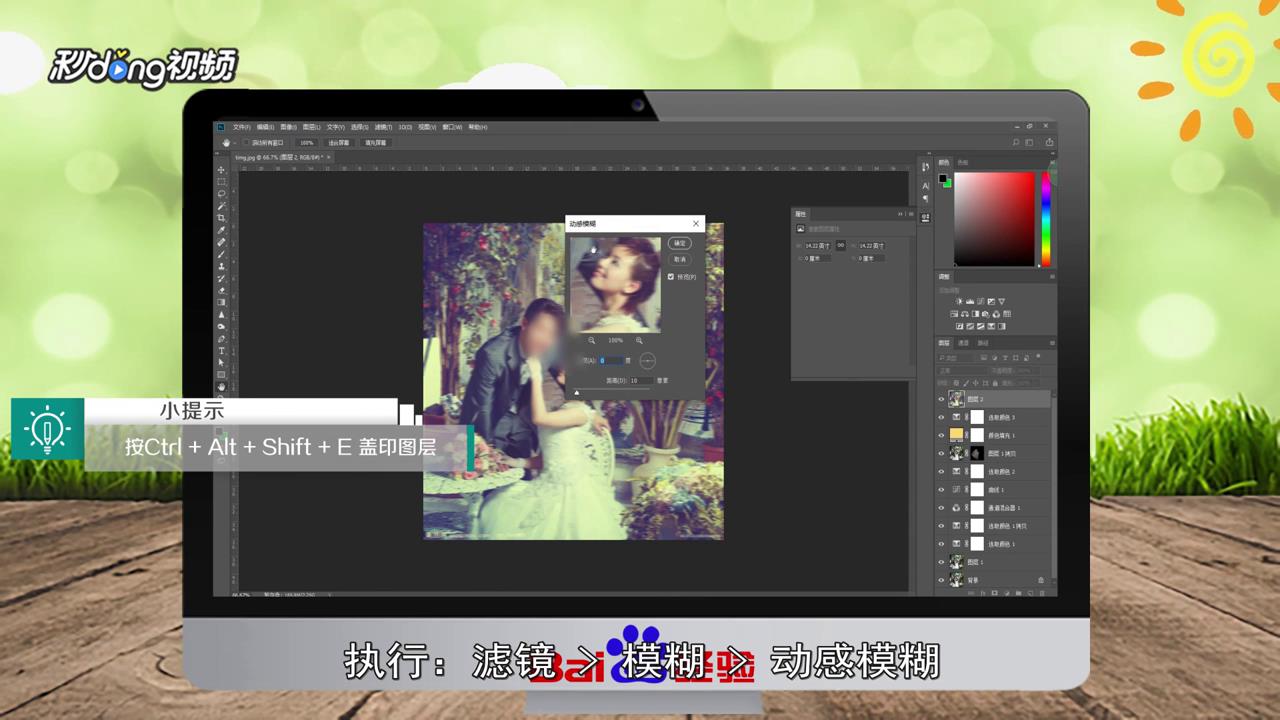Add a Vibrance adjustment triangle icon

point(1002,301)
